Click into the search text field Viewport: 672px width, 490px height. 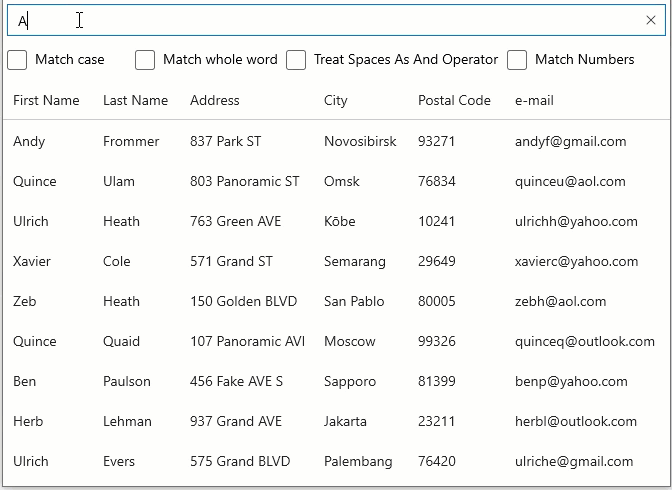320,20
